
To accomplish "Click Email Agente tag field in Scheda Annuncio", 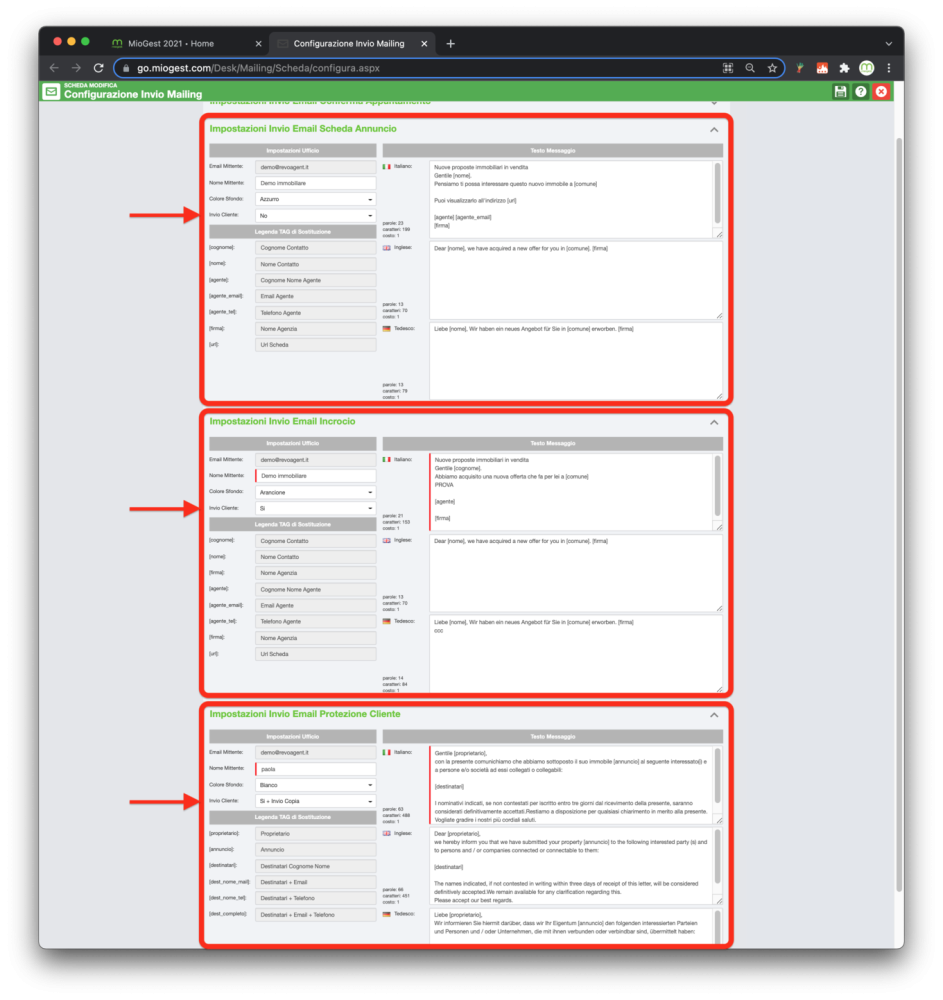I will [x=316, y=297].
